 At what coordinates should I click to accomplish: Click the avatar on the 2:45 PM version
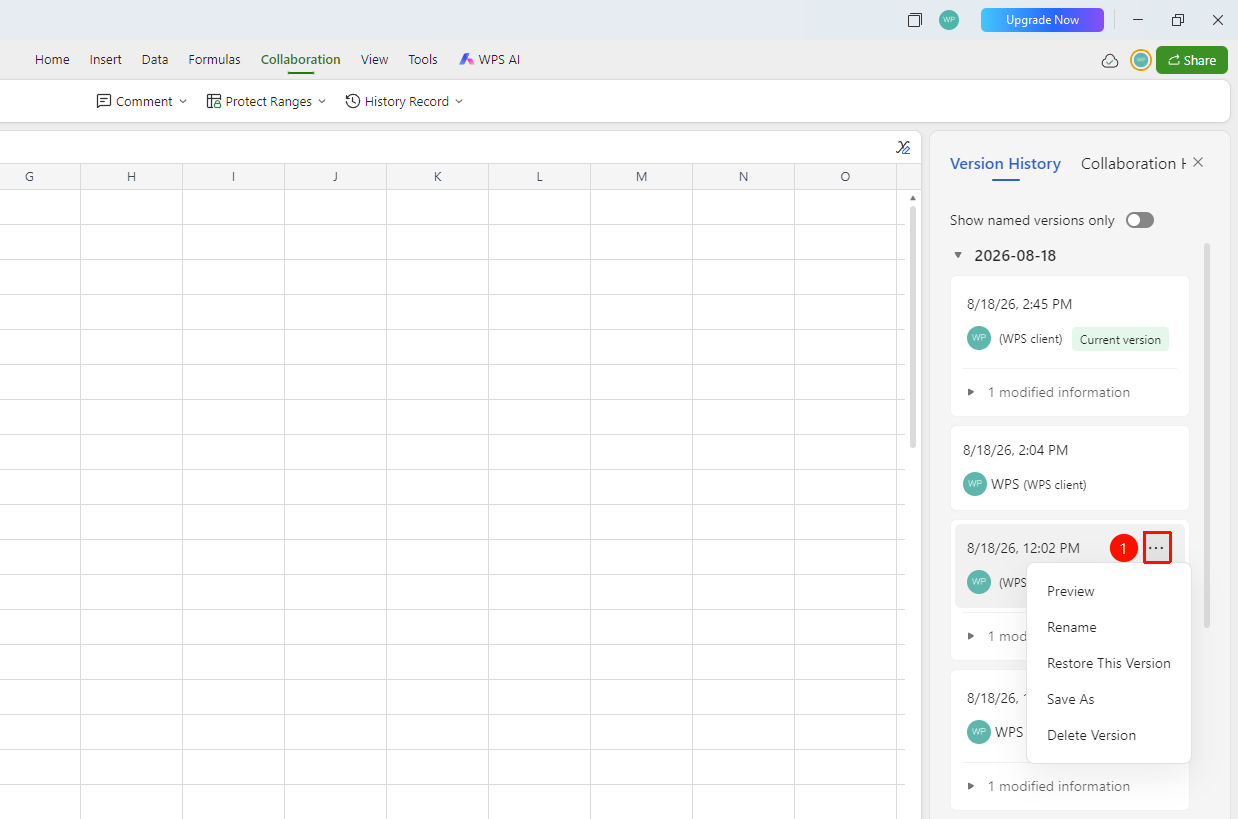click(x=979, y=338)
